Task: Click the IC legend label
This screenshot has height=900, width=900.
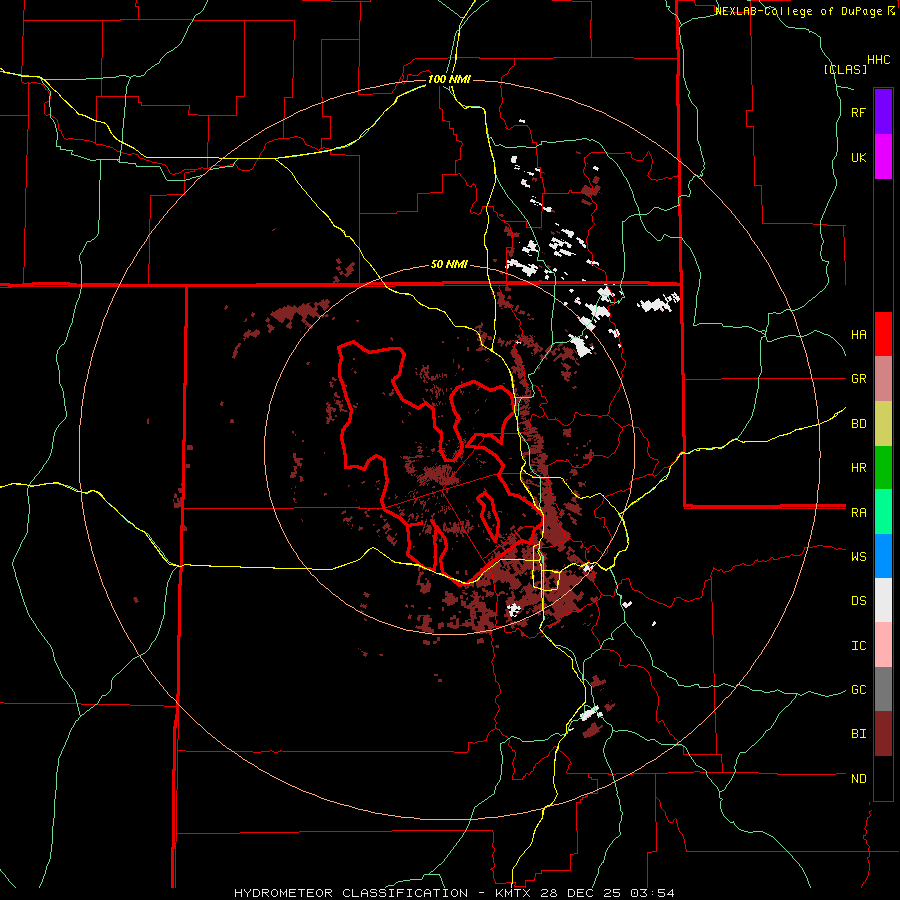Action: coord(858,646)
